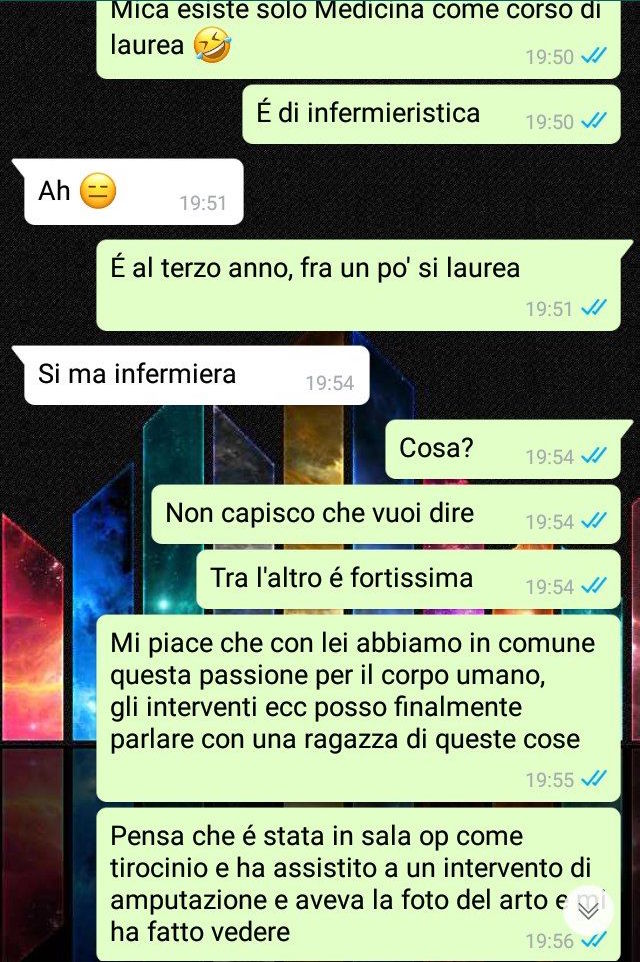Tap the expressionless emoji next to 'Ah'

point(98,191)
